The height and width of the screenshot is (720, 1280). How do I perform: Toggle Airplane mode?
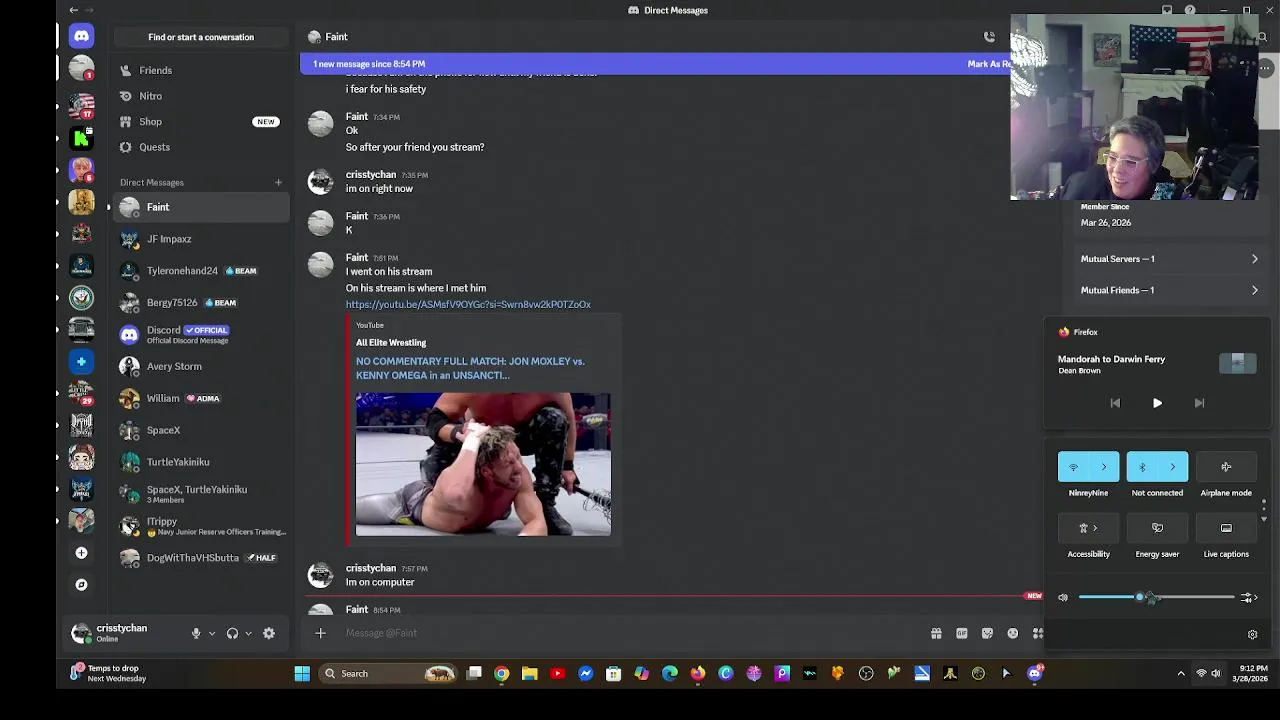[x=1226, y=467]
